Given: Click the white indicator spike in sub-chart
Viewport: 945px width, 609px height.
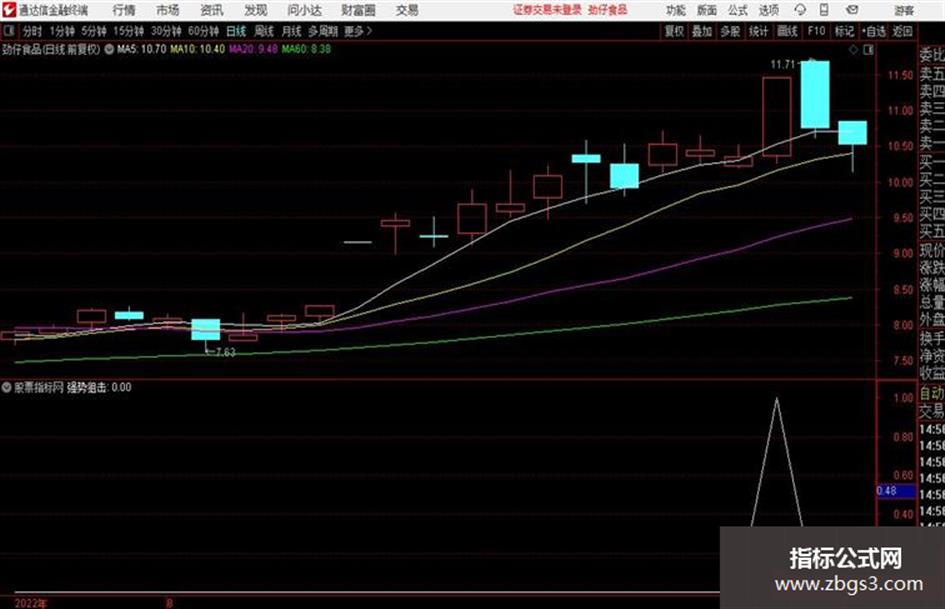Looking at the screenshot, I should [x=777, y=461].
